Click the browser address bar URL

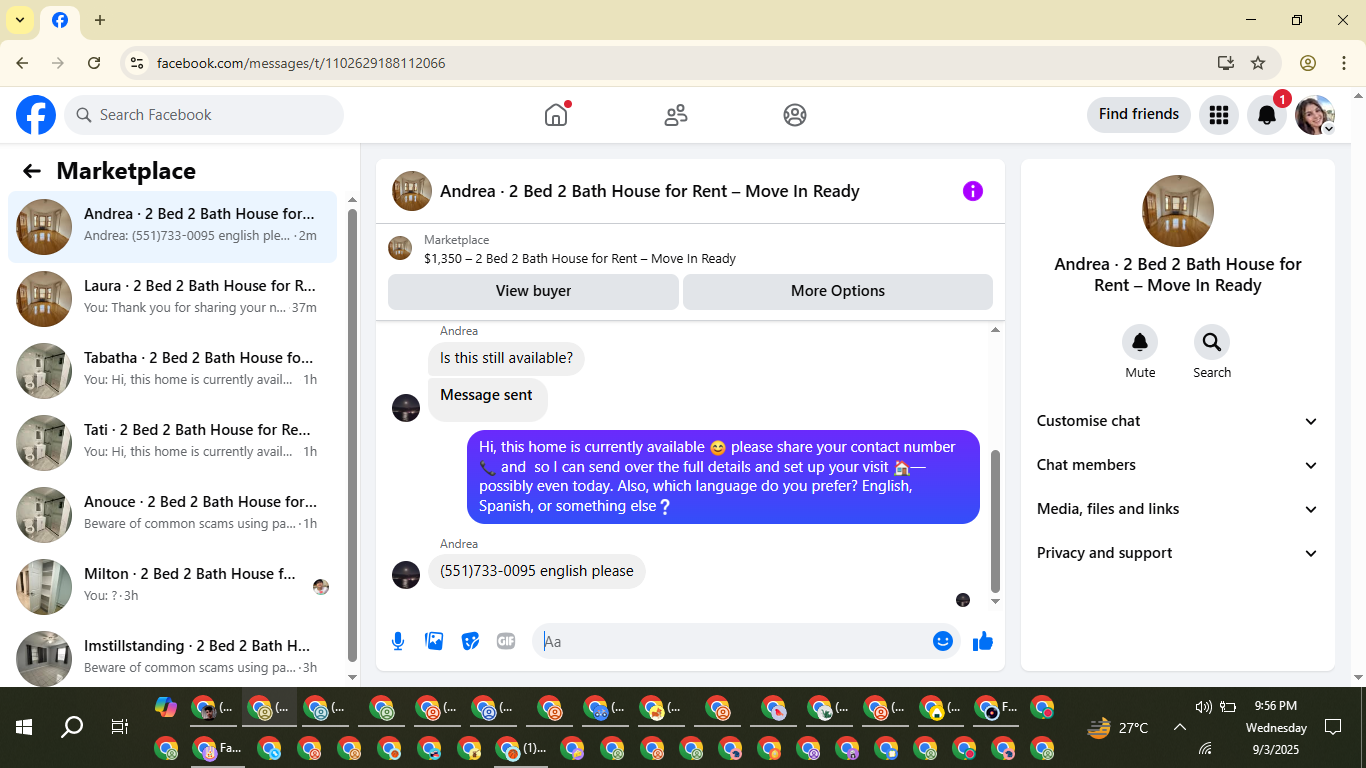point(301,63)
